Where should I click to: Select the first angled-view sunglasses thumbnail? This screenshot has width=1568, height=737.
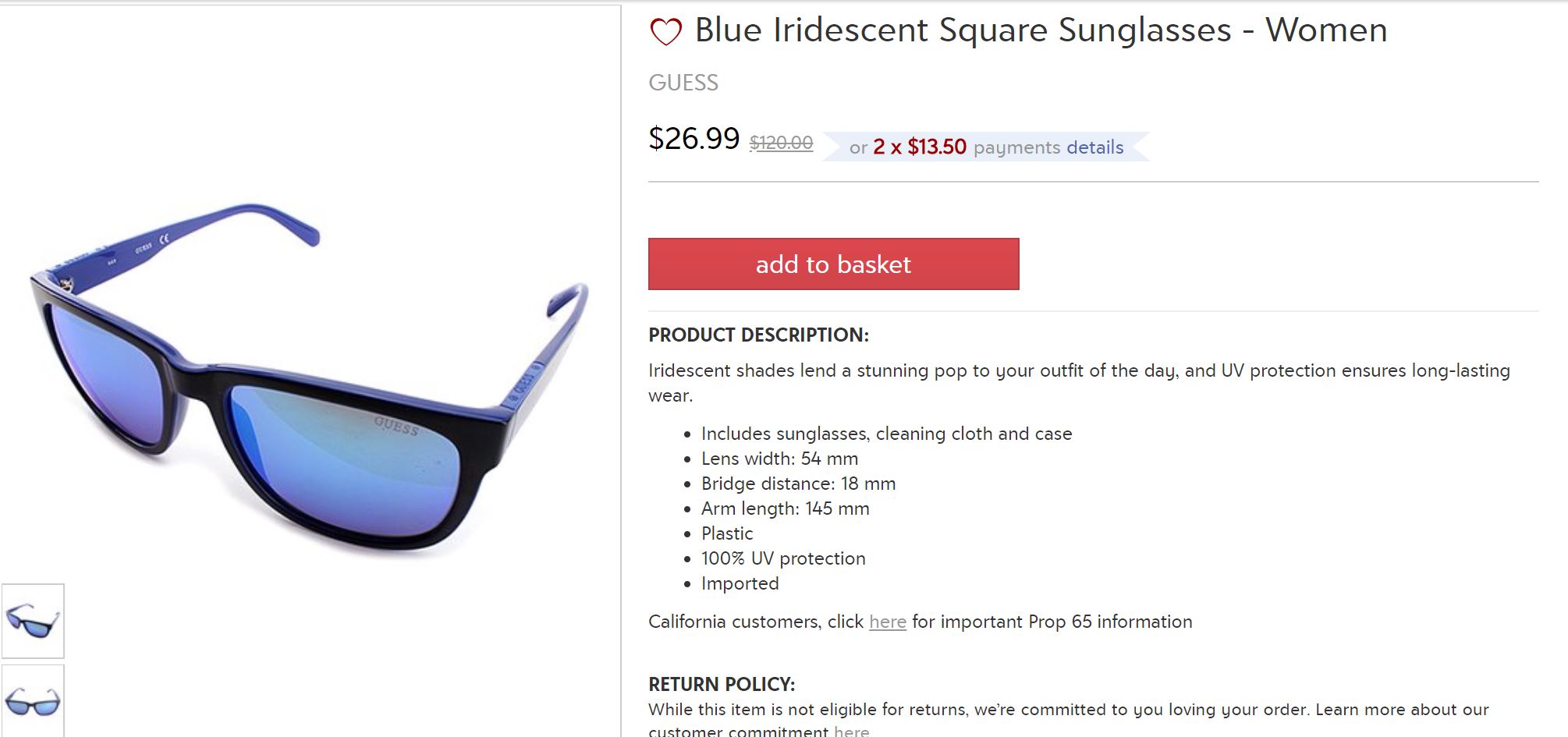click(33, 621)
